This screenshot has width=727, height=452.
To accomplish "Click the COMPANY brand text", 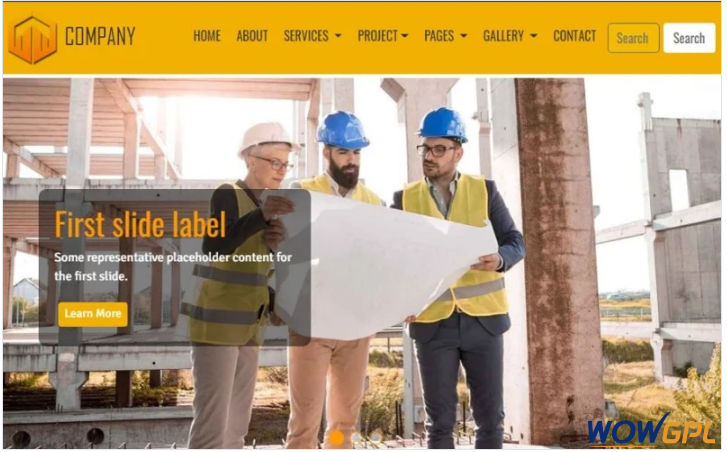I will [100, 36].
